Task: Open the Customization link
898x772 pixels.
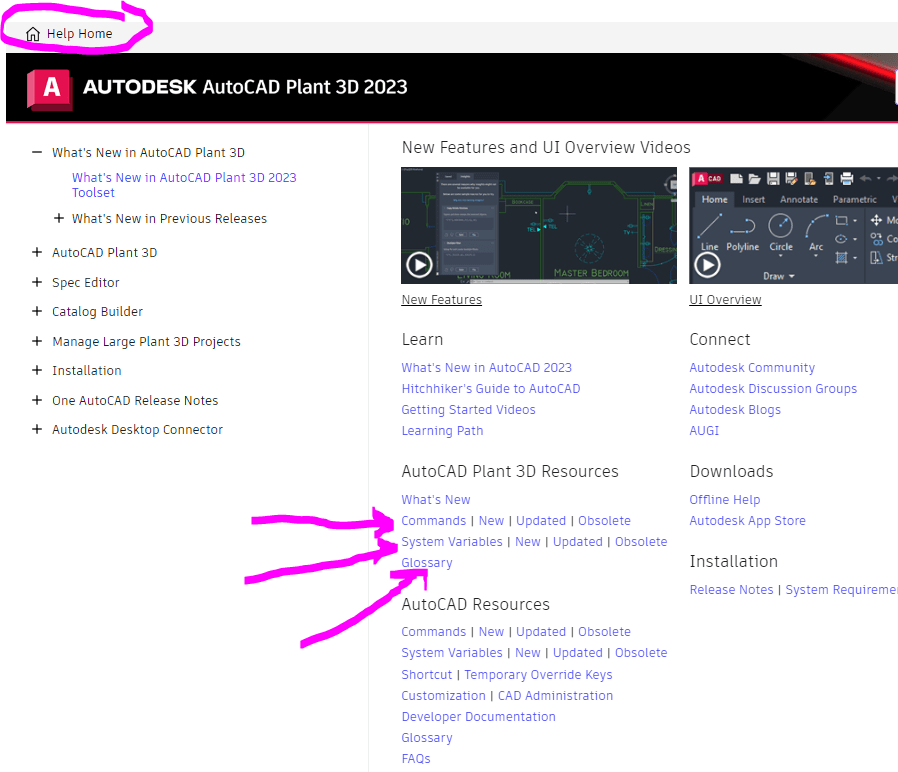Action: 443,696
